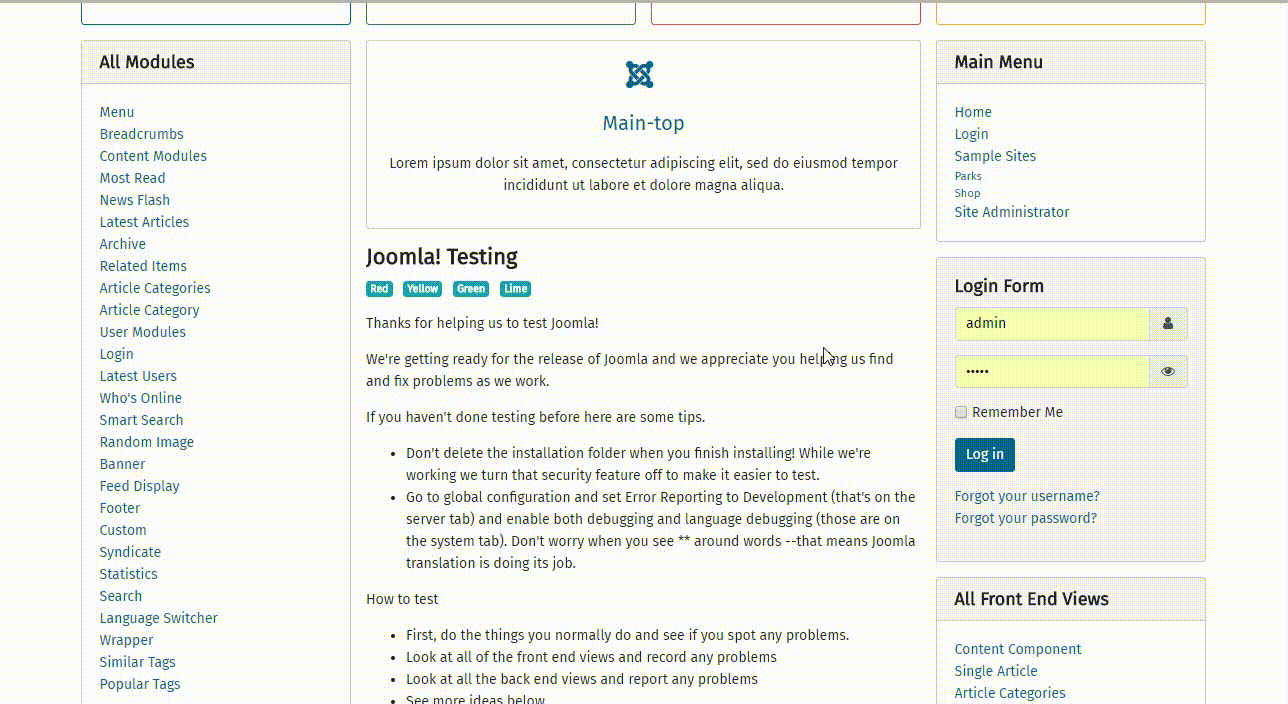
Task: Open Sample Sites menu item
Action: coord(995,156)
